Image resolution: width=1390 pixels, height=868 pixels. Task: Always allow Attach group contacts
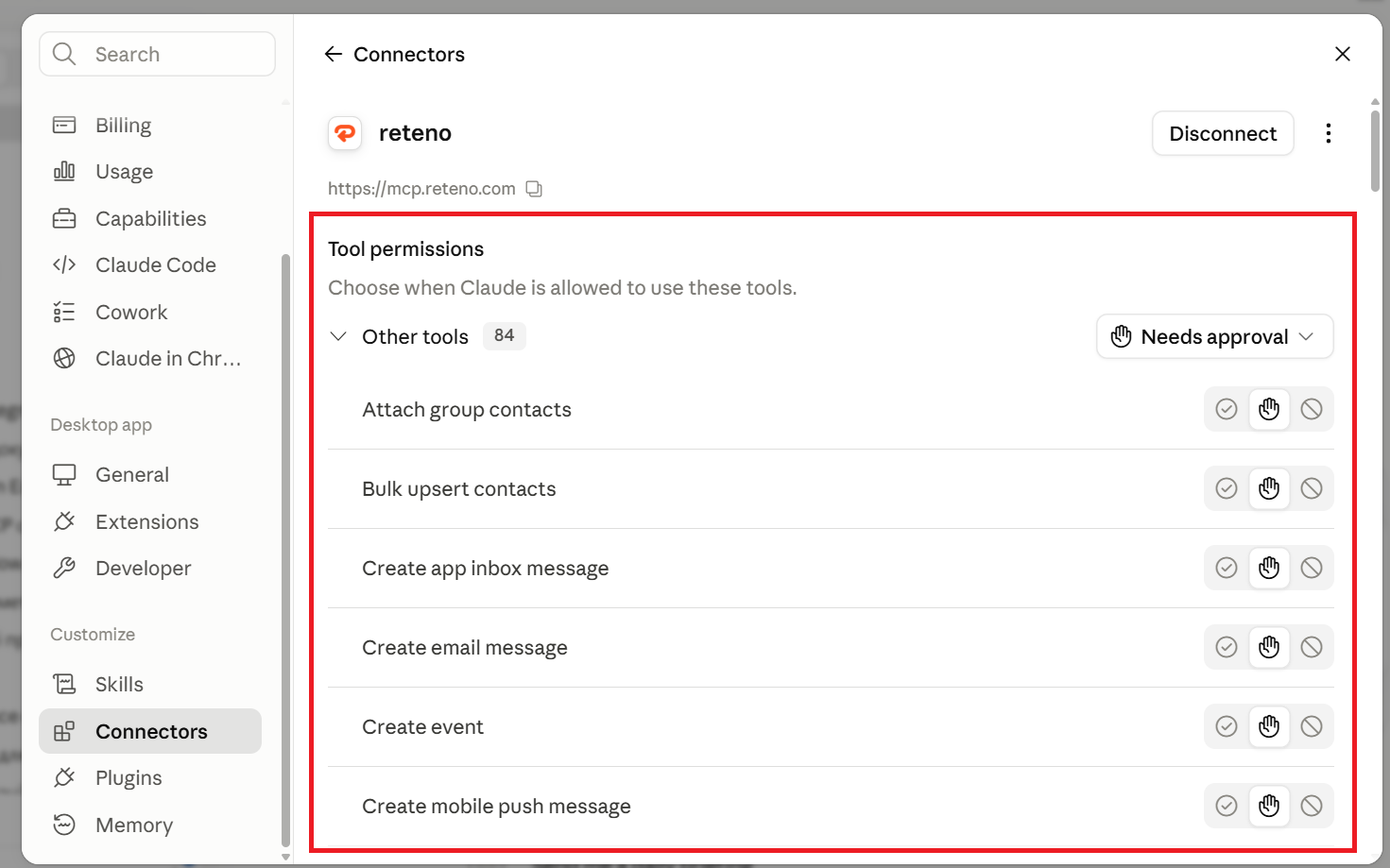pos(1227,409)
